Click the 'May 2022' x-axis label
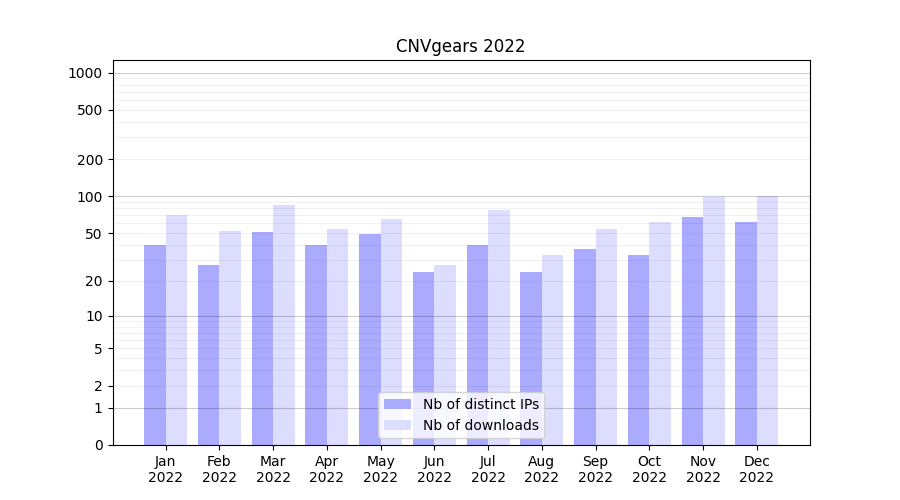 [380, 469]
